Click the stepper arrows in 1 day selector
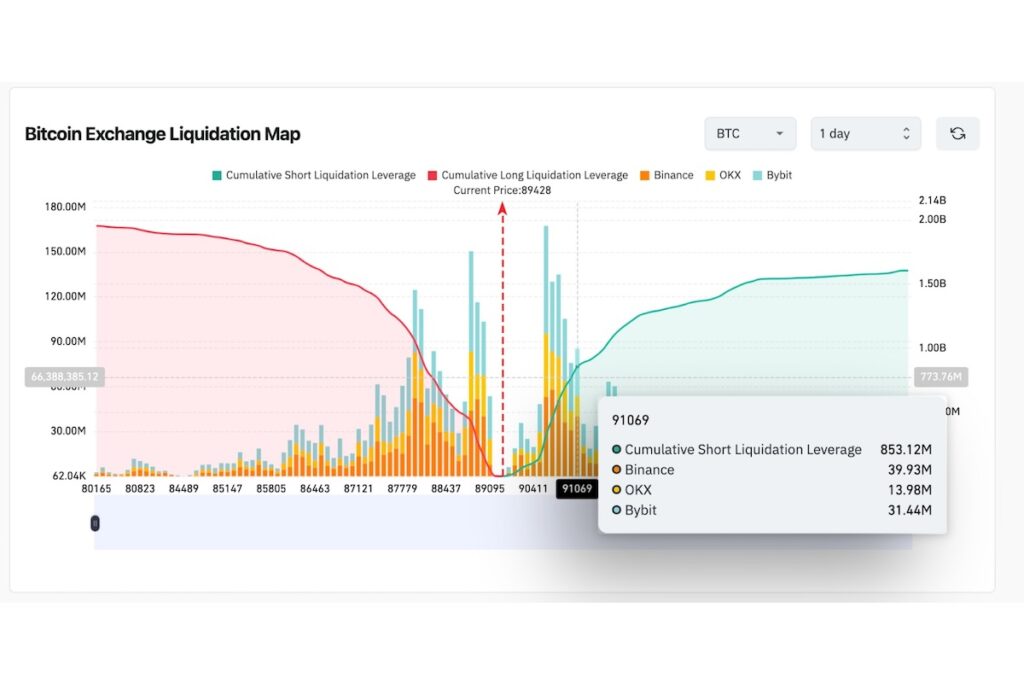The height and width of the screenshot is (683, 1024). point(906,134)
